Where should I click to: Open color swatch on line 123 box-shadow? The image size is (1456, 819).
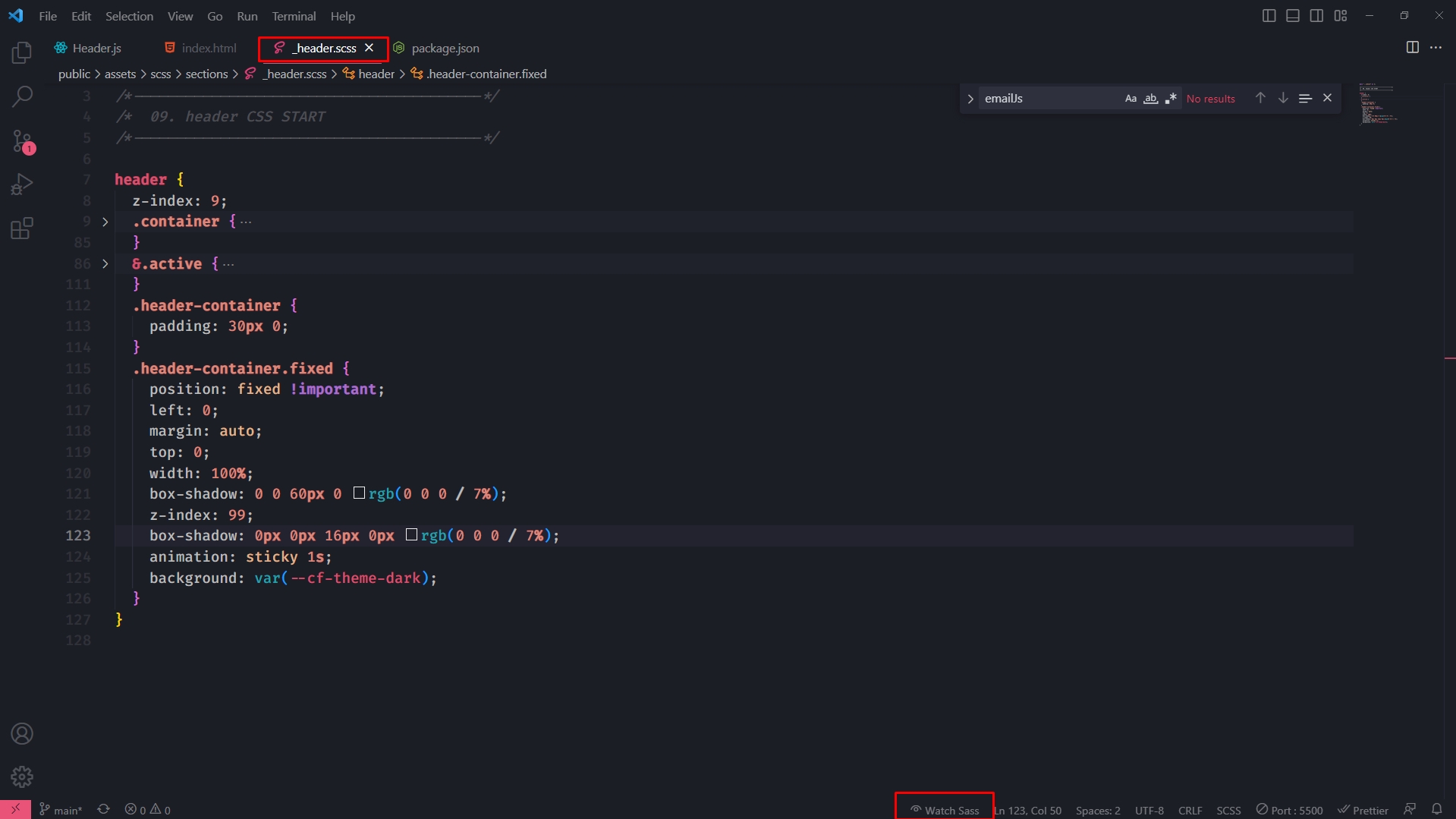pyautogui.click(x=411, y=535)
